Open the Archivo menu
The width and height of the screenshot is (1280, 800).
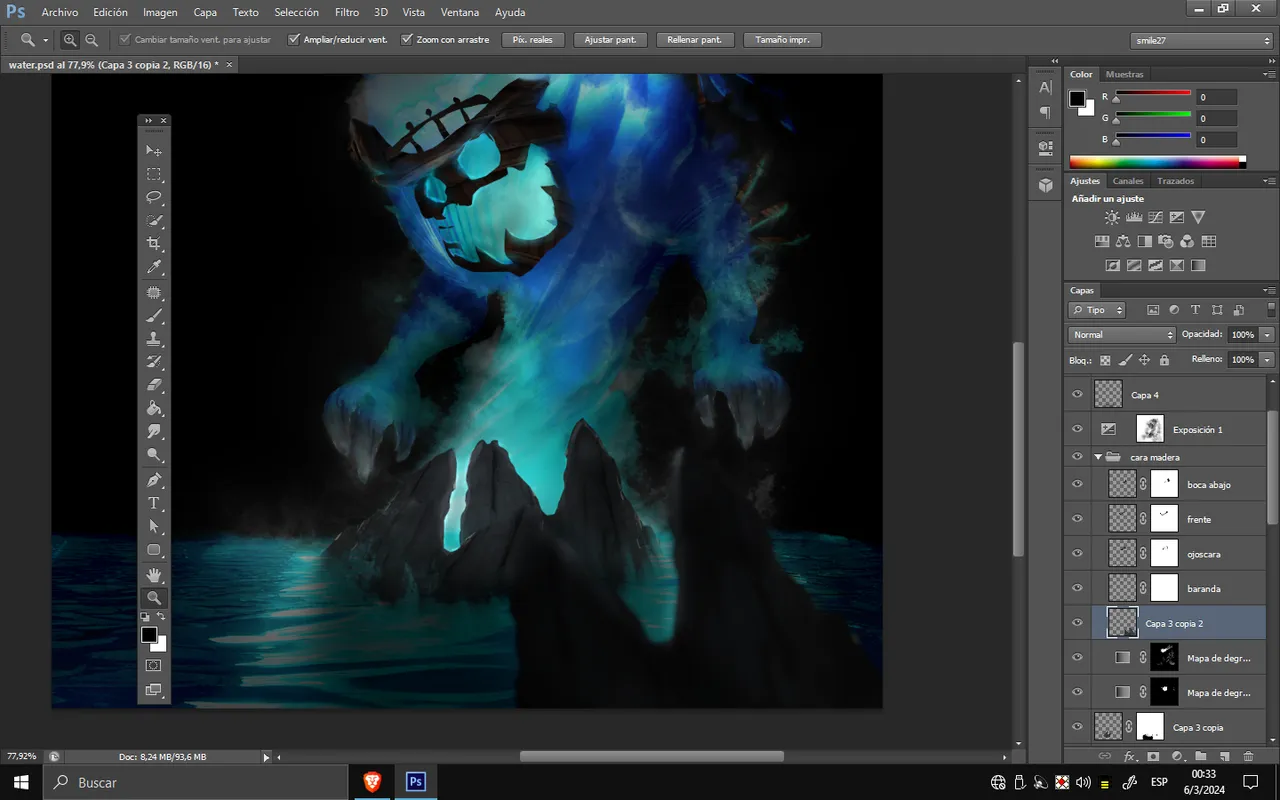click(60, 12)
